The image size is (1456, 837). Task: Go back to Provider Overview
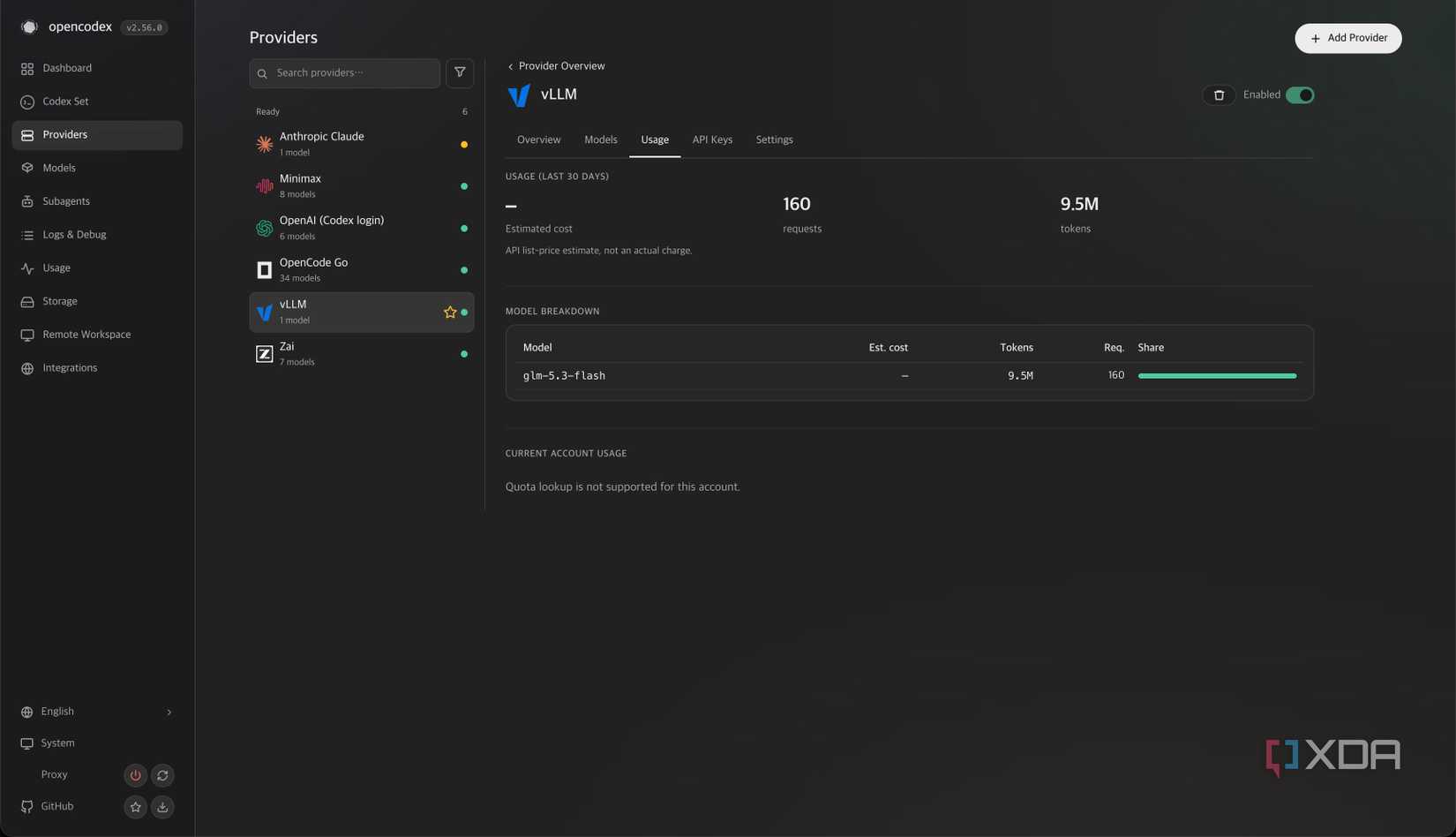[556, 66]
